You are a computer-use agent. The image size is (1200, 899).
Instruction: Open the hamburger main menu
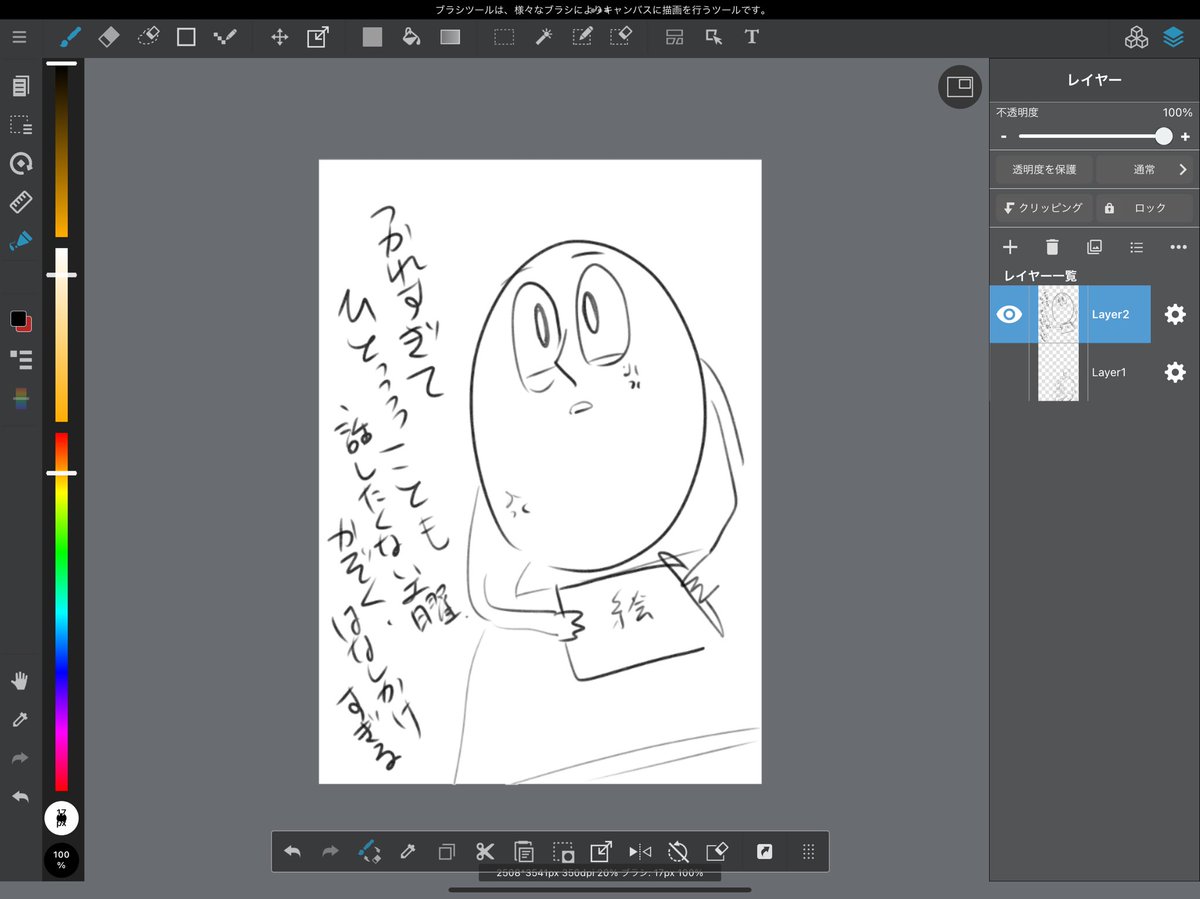tap(20, 37)
